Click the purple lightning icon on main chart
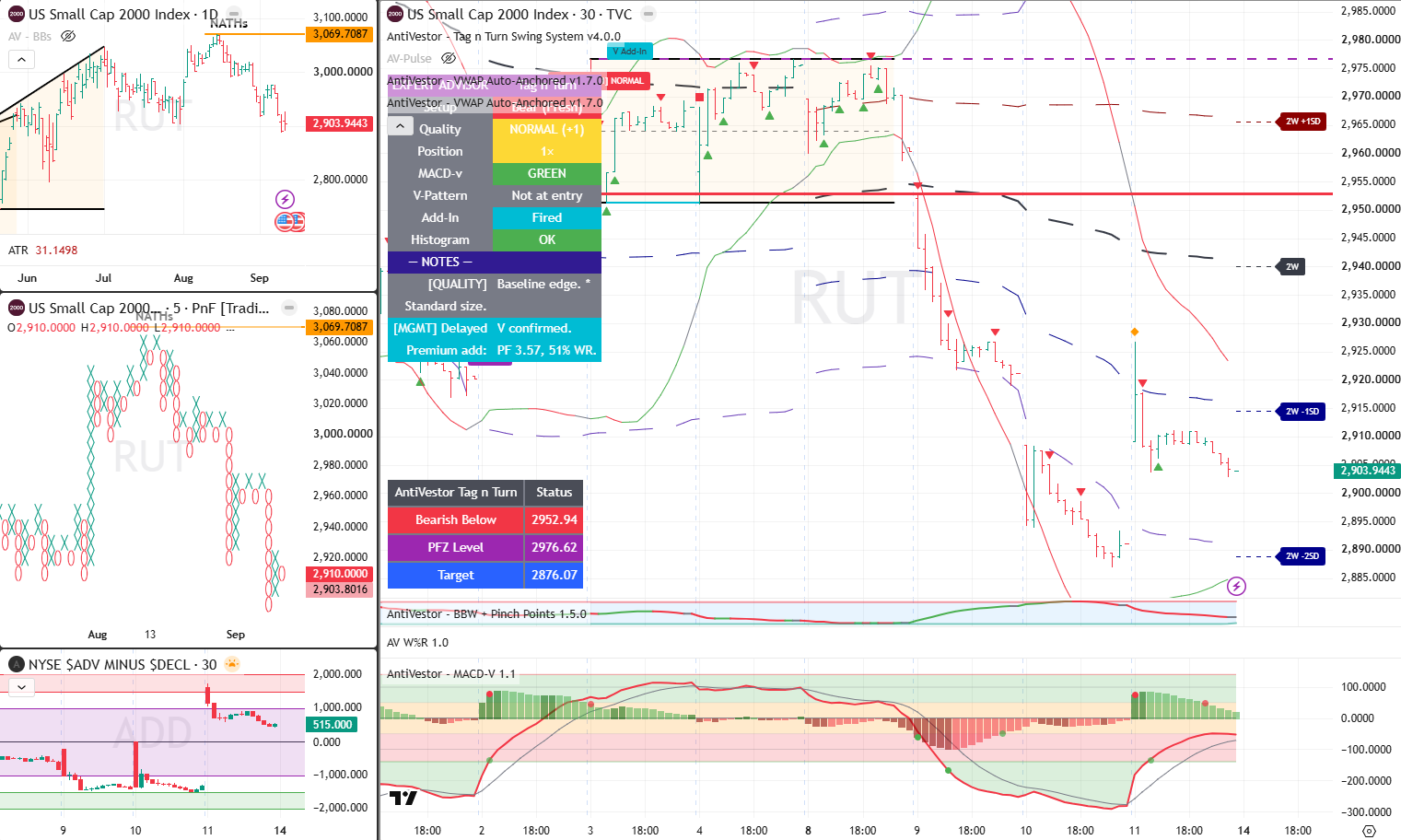The width and height of the screenshot is (1401, 840). click(1237, 586)
